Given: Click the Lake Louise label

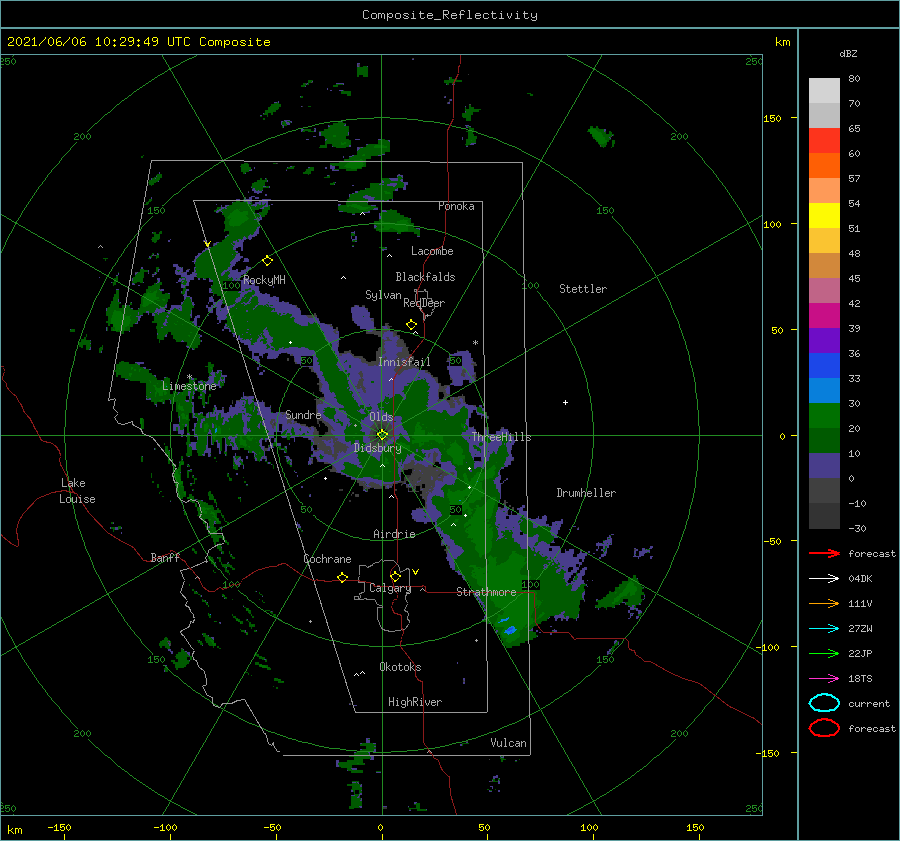Looking at the screenshot, I should click(77, 491).
